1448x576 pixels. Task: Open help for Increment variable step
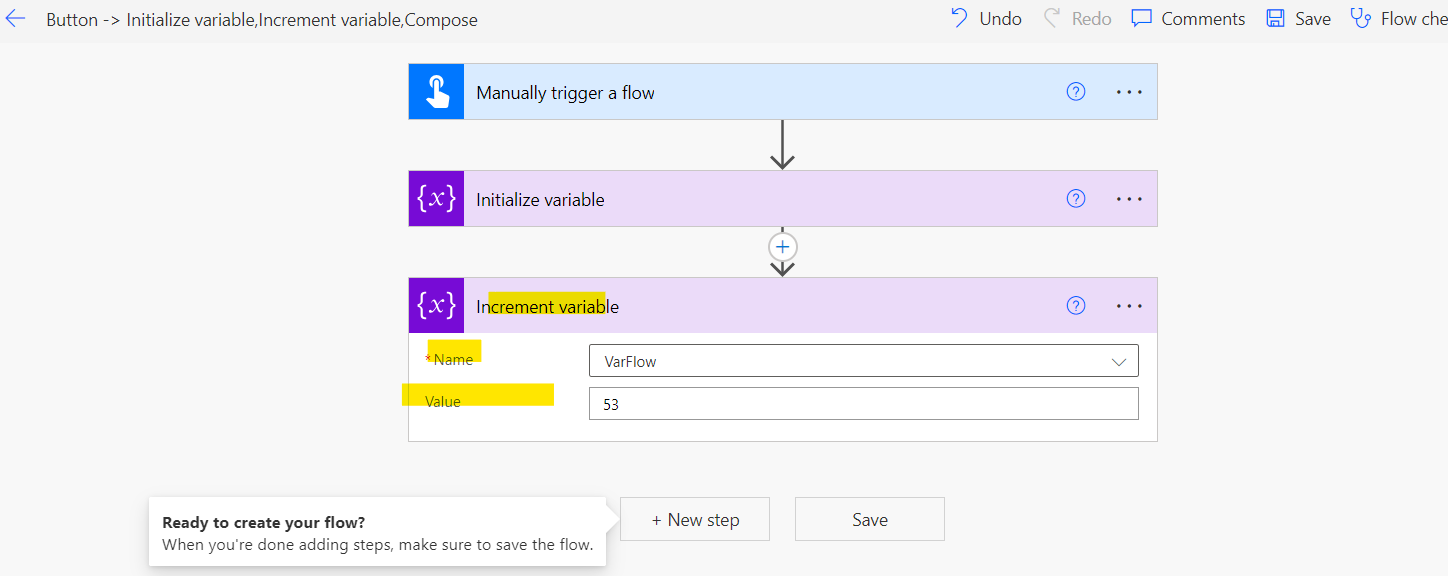click(1076, 306)
